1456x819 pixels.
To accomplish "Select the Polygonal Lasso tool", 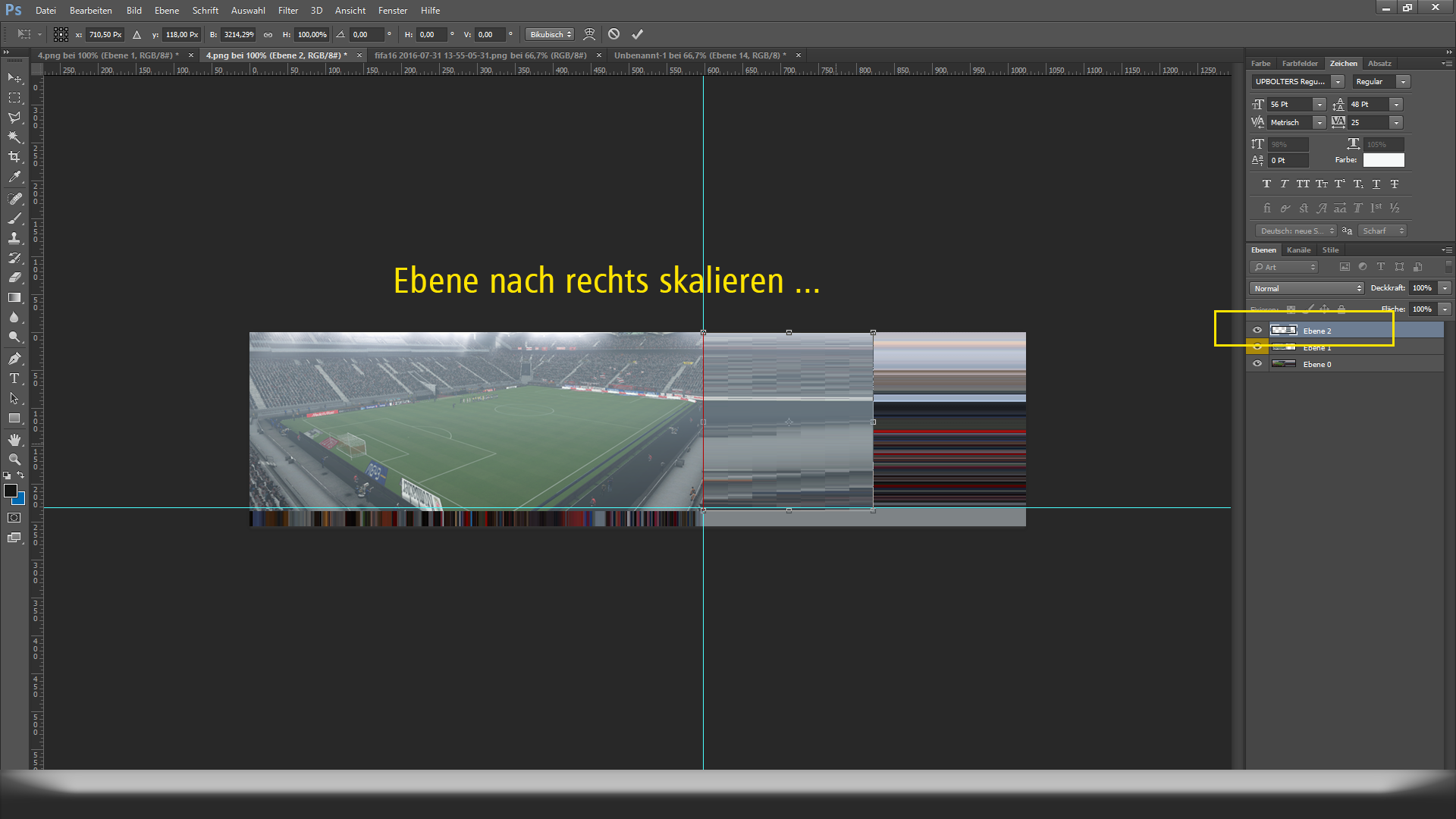I will (14, 118).
